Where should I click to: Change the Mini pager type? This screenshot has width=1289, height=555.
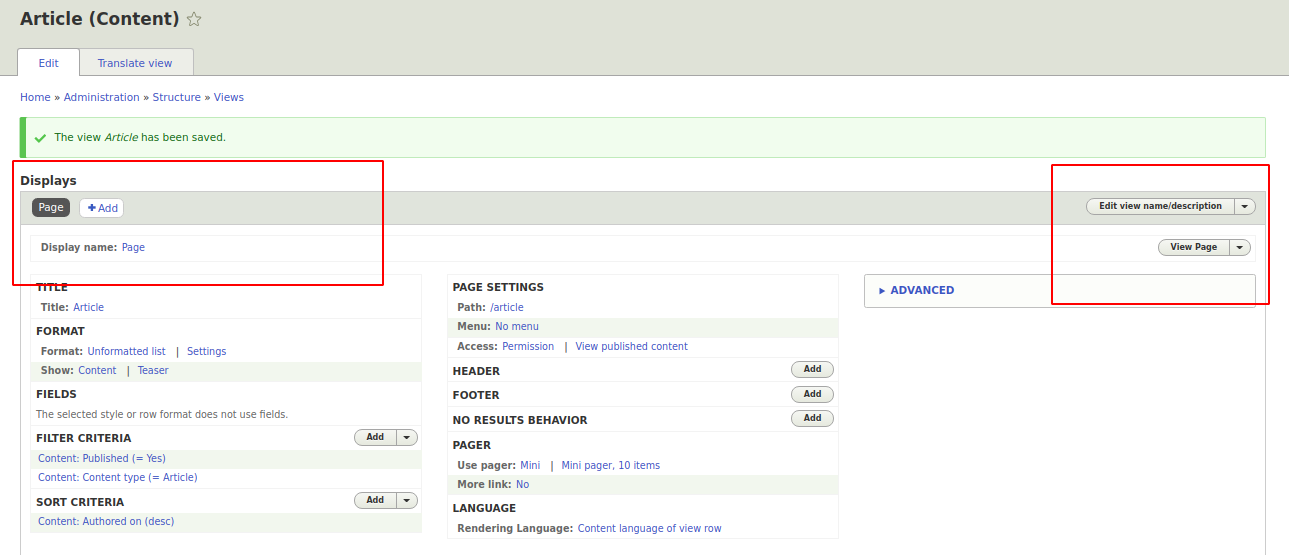click(530, 465)
